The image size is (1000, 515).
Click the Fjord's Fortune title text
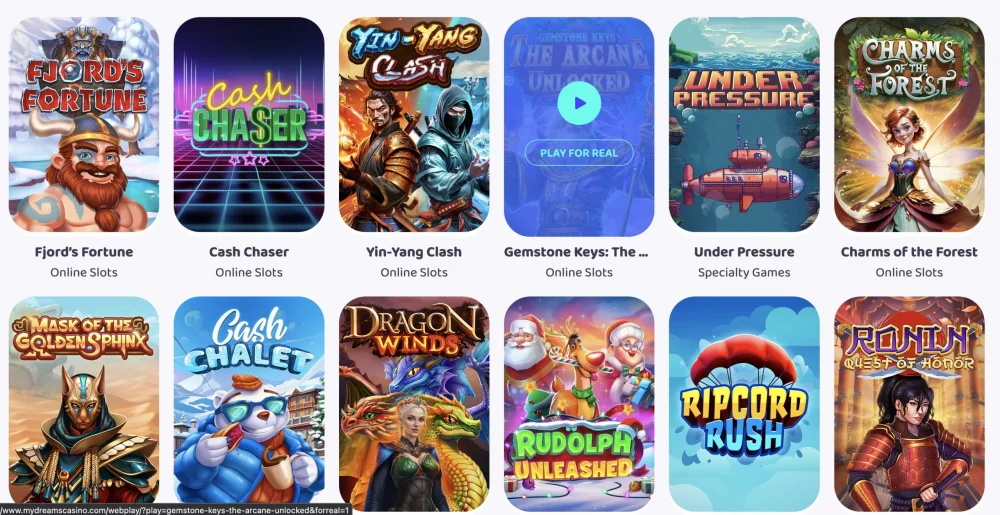tap(84, 252)
